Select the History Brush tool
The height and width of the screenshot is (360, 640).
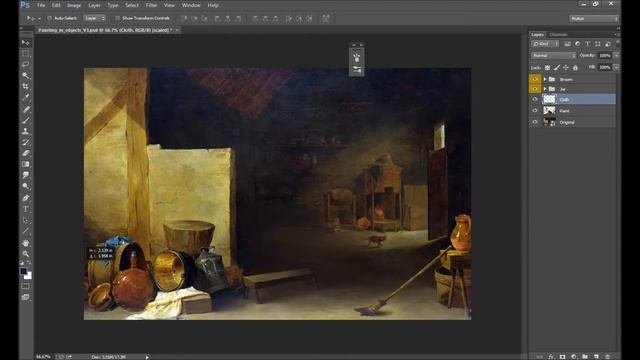pyautogui.click(x=26, y=142)
